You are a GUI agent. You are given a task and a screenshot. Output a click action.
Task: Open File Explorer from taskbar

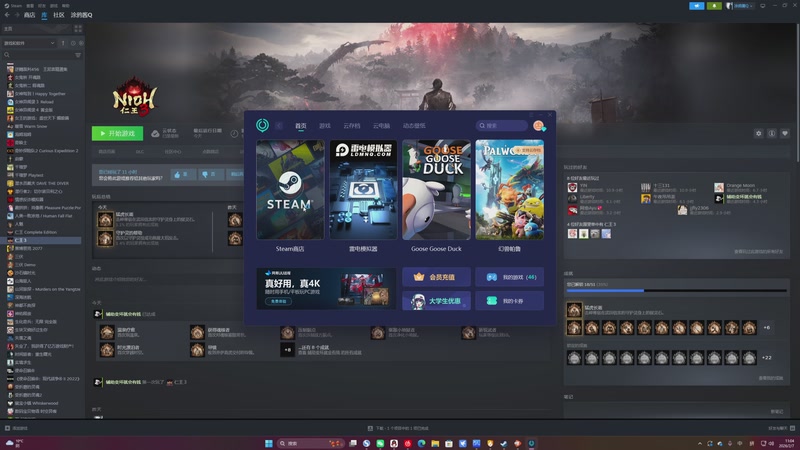pos(435,443)
